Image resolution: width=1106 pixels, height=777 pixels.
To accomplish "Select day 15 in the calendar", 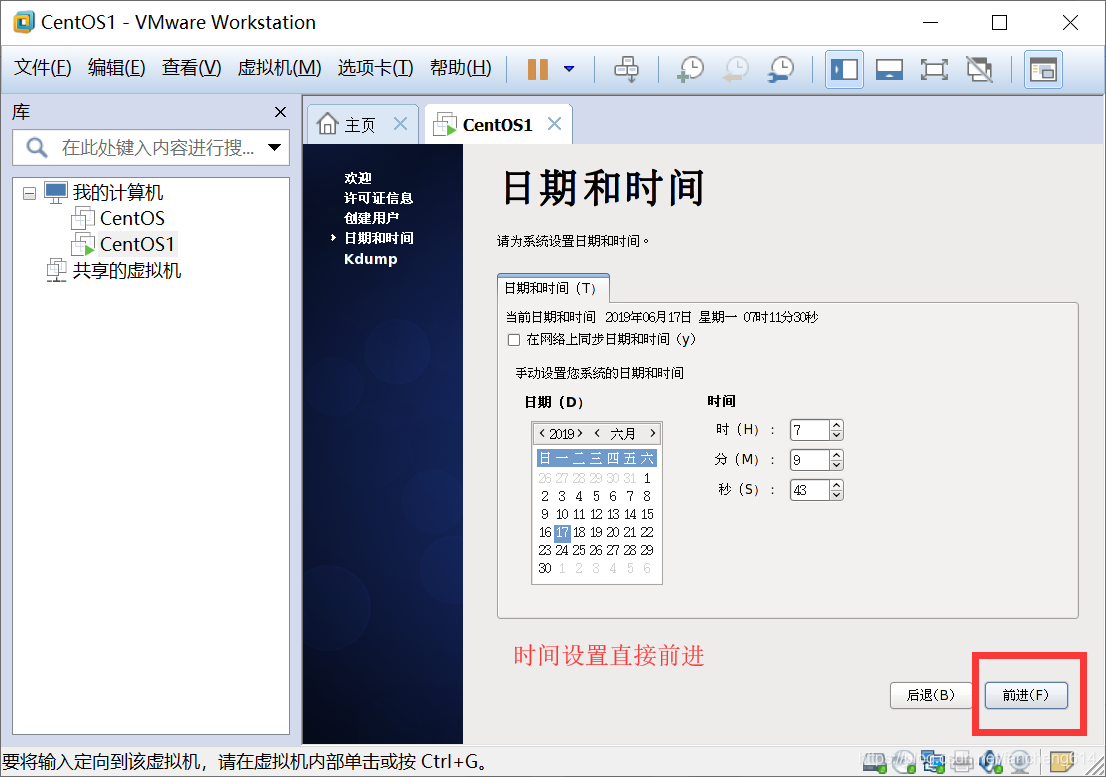I will click(648, 514).
